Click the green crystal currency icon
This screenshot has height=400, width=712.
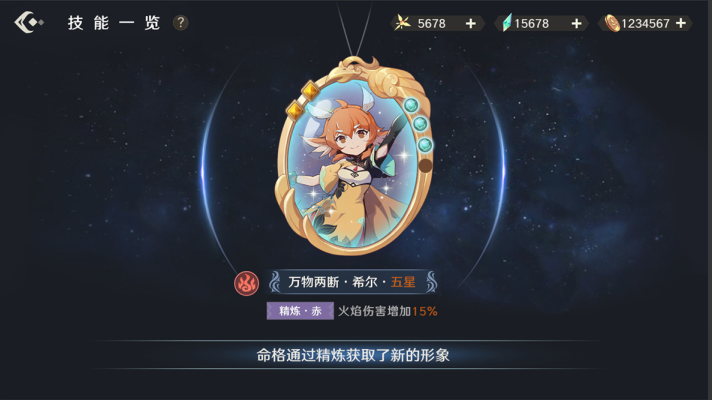click(x=507, y=23)
